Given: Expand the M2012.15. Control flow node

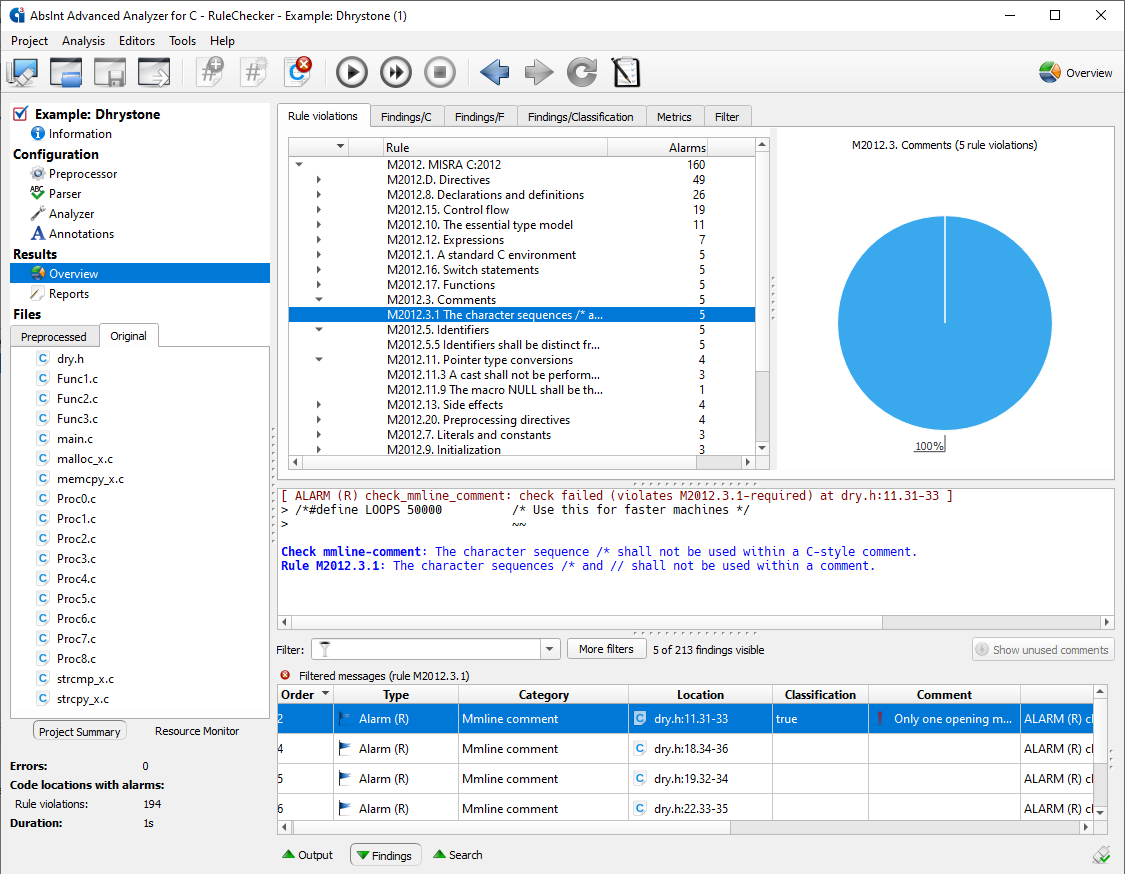Looking at the screenshot, I should tap(319, 210).
